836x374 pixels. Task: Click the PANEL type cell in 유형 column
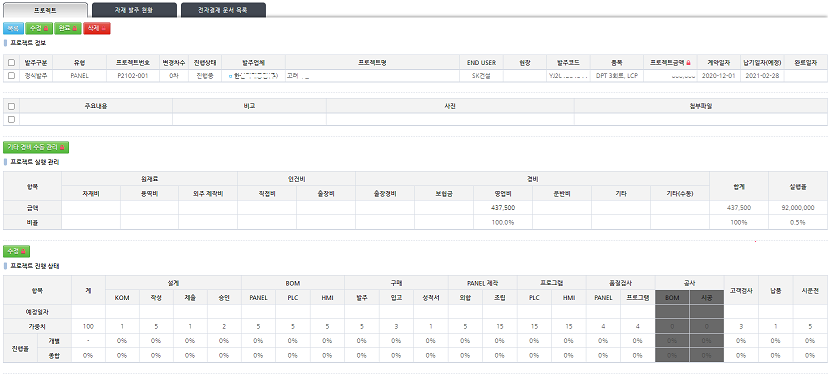pyautogui.click(x=79, y=76)
